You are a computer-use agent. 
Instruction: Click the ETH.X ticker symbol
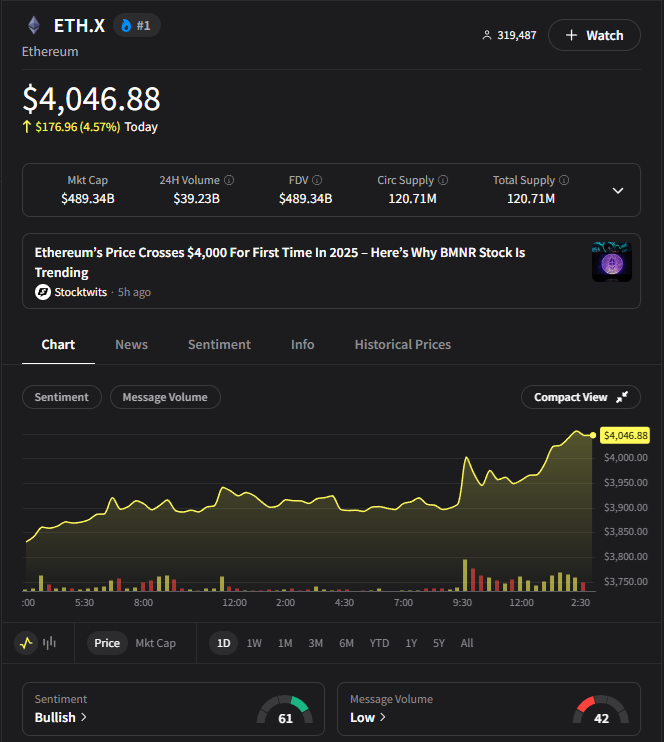79,26
